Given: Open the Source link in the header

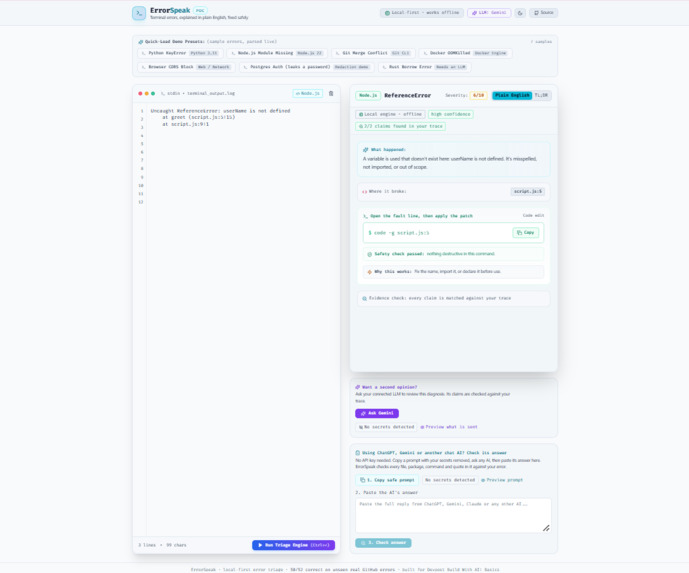Looking at the screenshot, I should pyautogui.click(x=544, y=13).
